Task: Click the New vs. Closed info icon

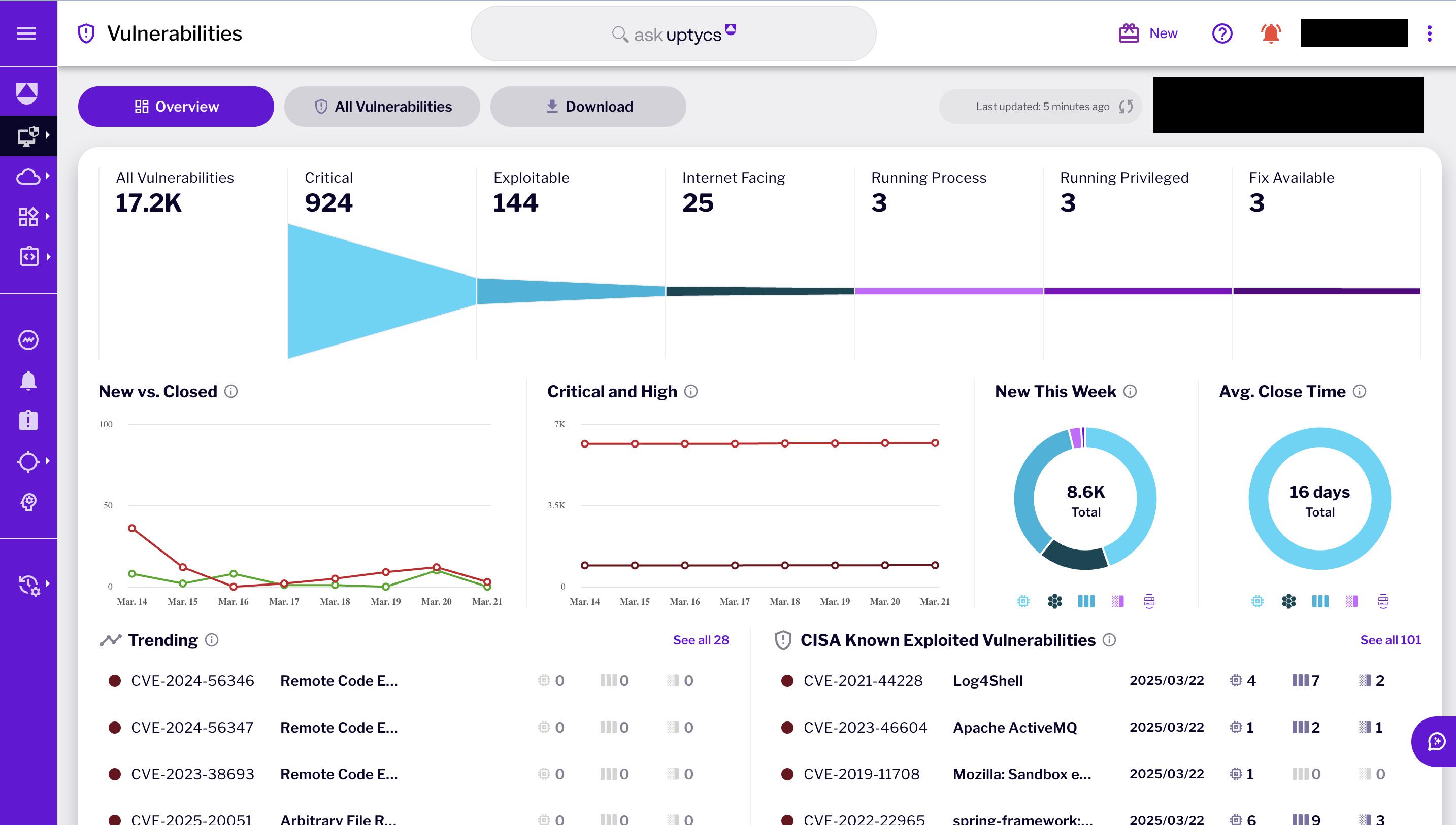Action: (x=230, y=392)
